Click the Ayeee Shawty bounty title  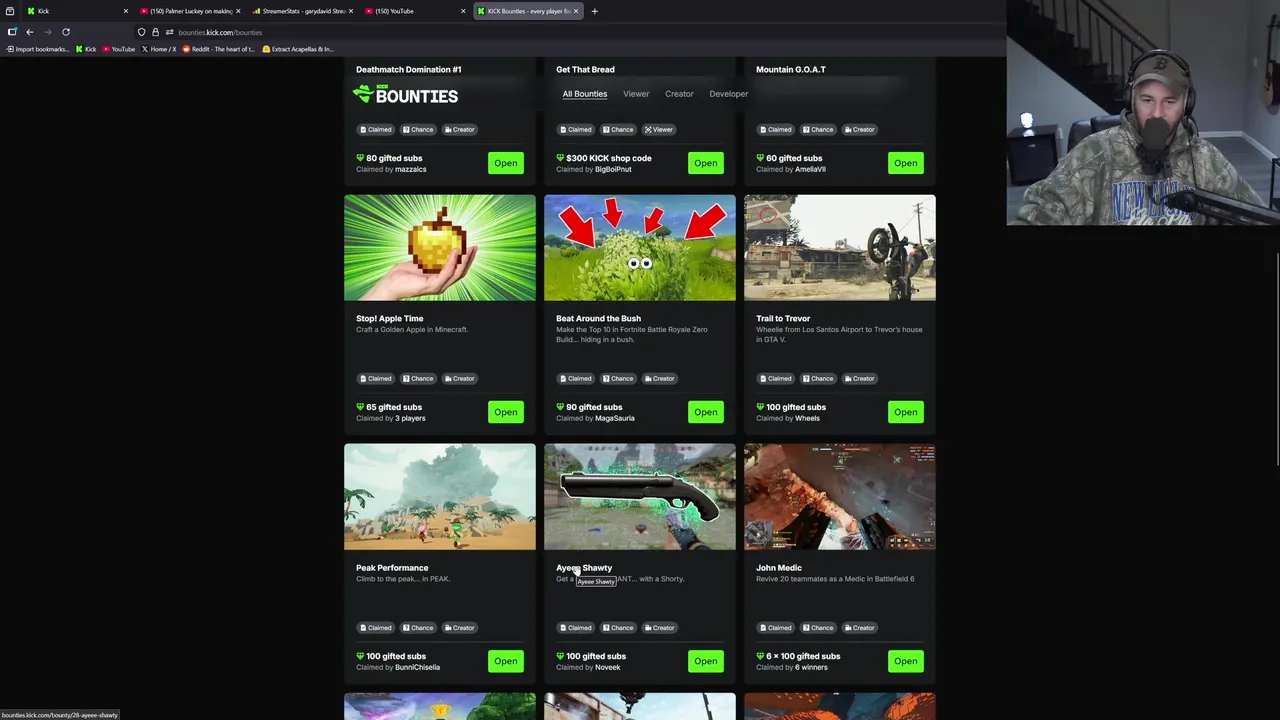pos(584,568)
